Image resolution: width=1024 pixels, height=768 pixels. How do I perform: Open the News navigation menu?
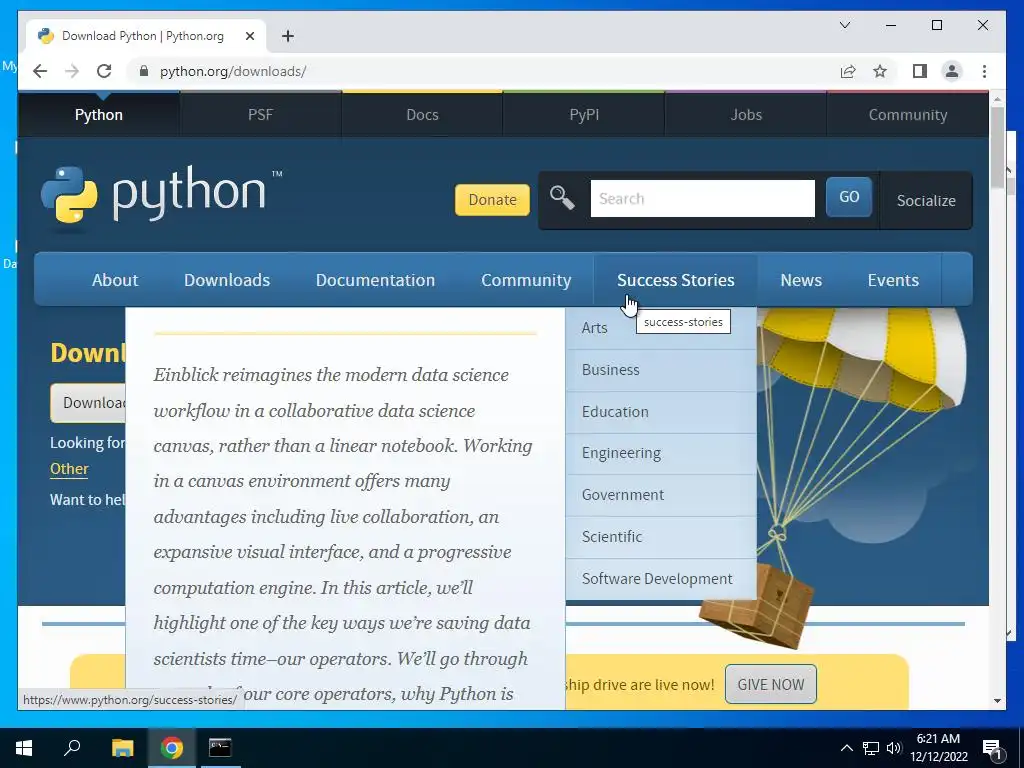(801, 280)
